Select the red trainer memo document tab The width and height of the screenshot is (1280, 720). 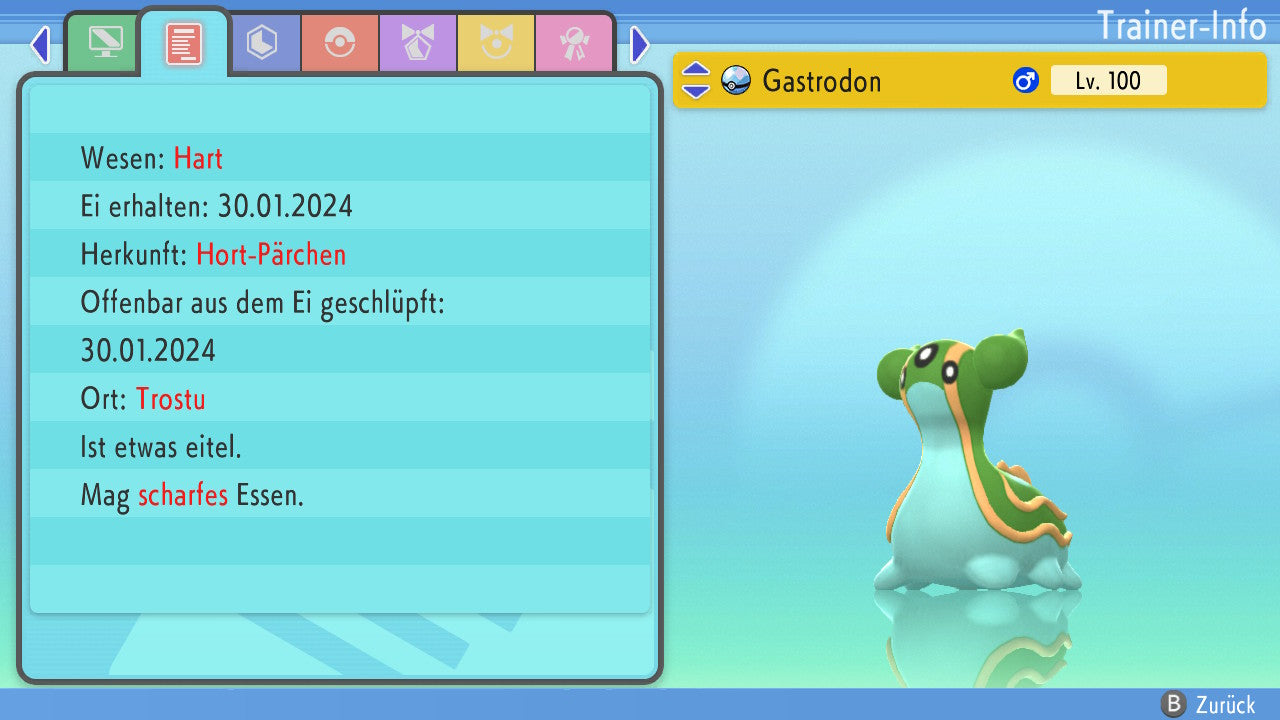click(x=183, y=44)
